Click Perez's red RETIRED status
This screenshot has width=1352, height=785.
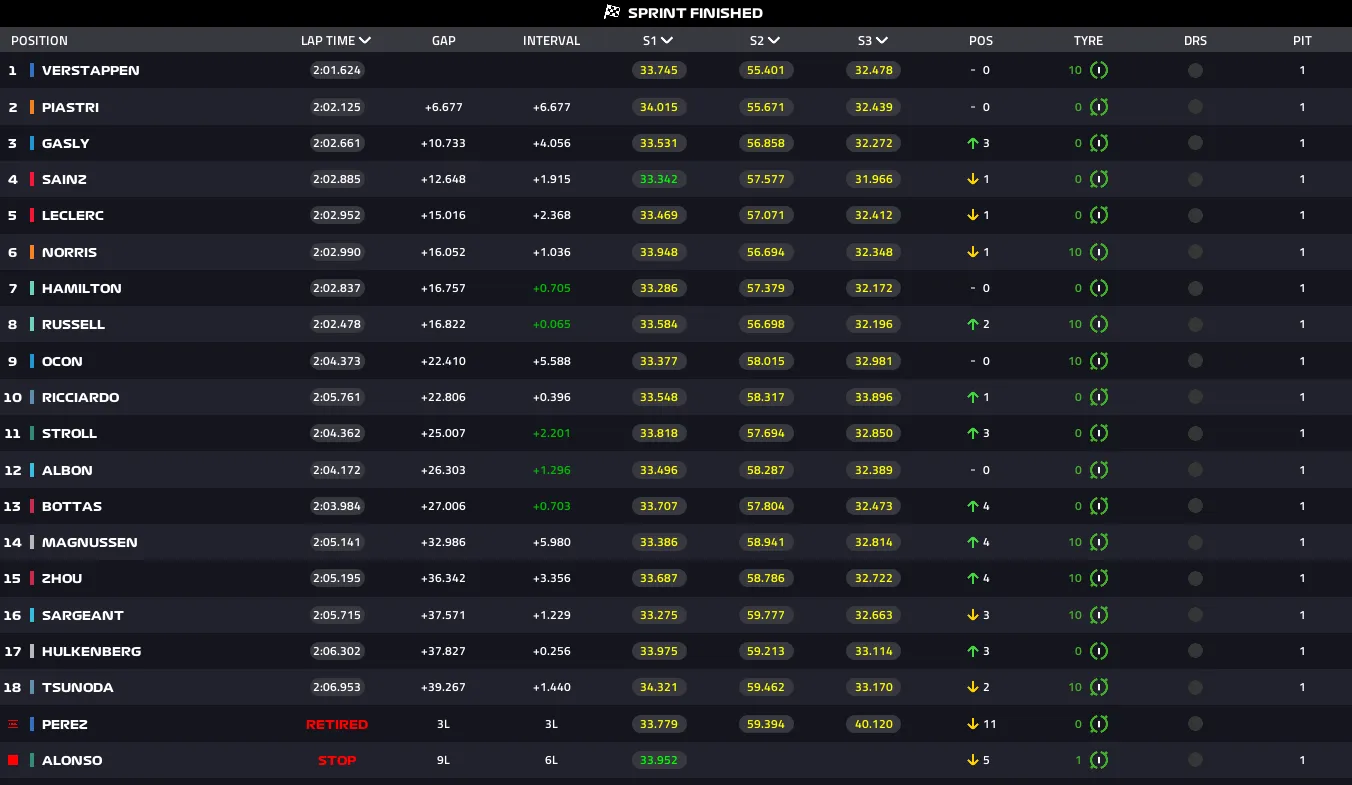tap(337, 724)
